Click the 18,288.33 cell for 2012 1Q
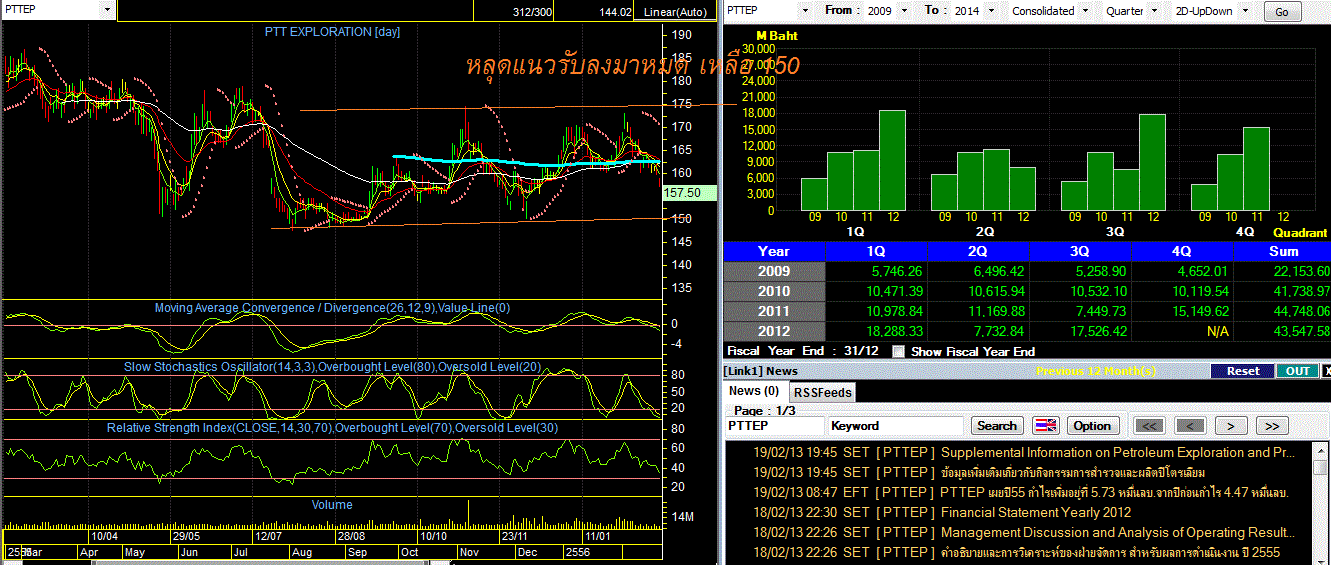 click(x=877, y=331)
